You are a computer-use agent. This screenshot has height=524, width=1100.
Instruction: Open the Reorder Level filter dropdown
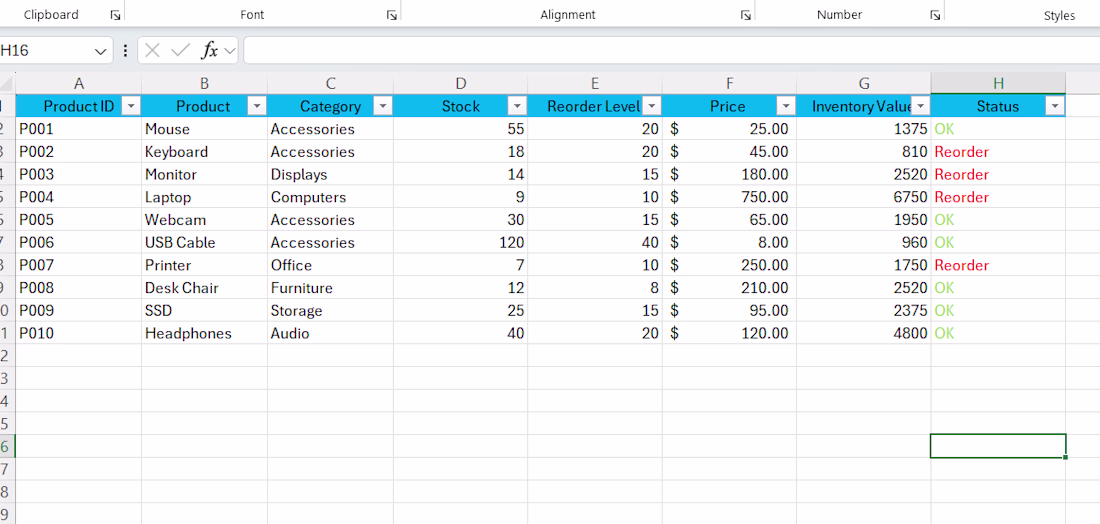[652, 106]
